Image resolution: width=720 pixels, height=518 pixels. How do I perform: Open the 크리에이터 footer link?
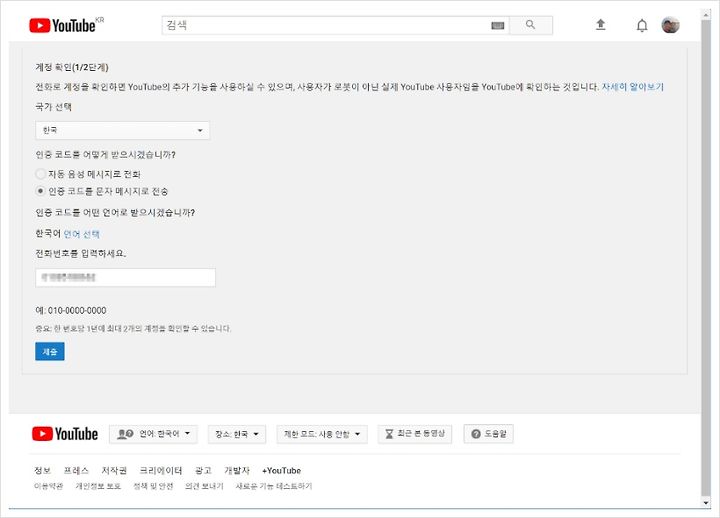(161, 470)
